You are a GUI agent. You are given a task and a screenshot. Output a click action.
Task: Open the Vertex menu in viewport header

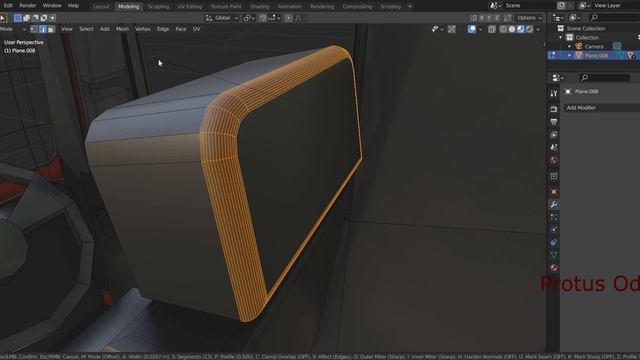(142, 29)
